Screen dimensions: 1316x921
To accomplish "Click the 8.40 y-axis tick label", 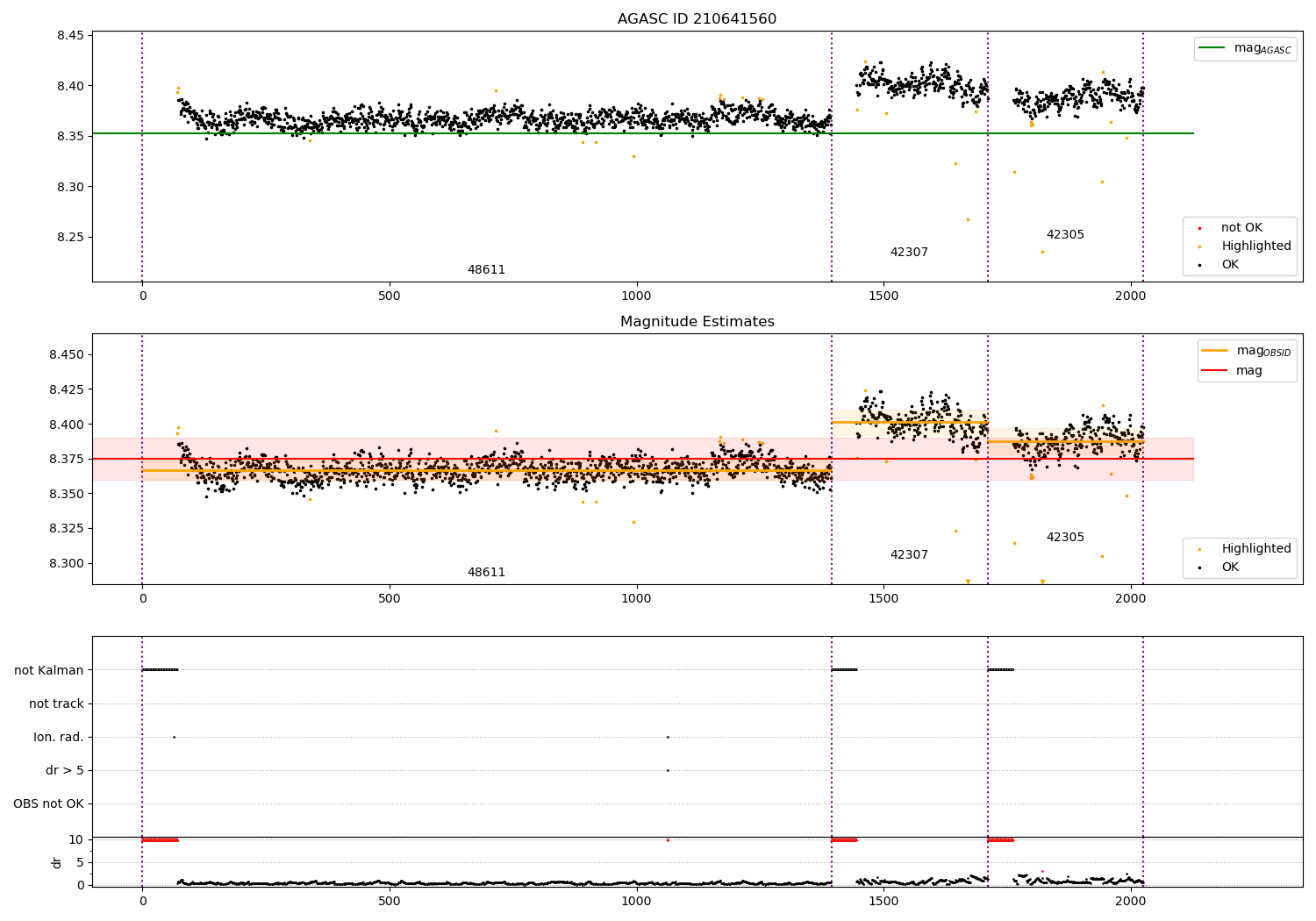I will [x=71, y=86].
